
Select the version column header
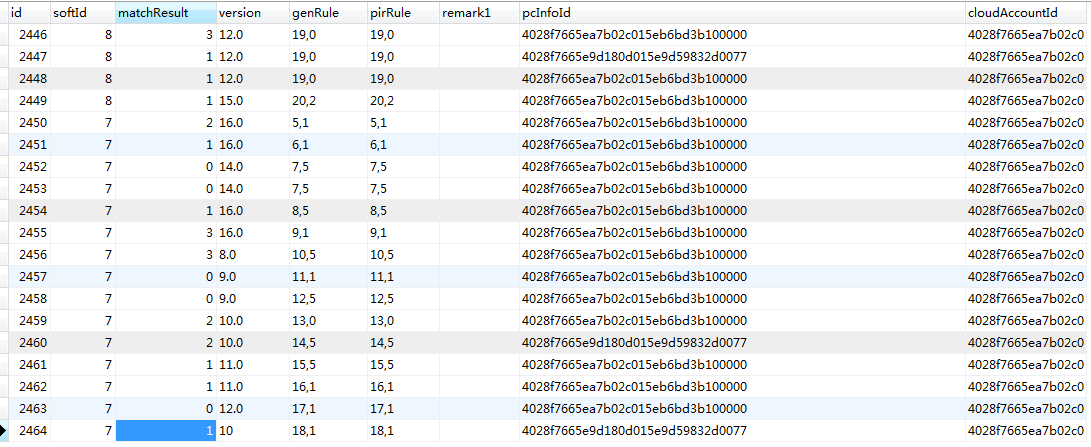tap(253, 13)
